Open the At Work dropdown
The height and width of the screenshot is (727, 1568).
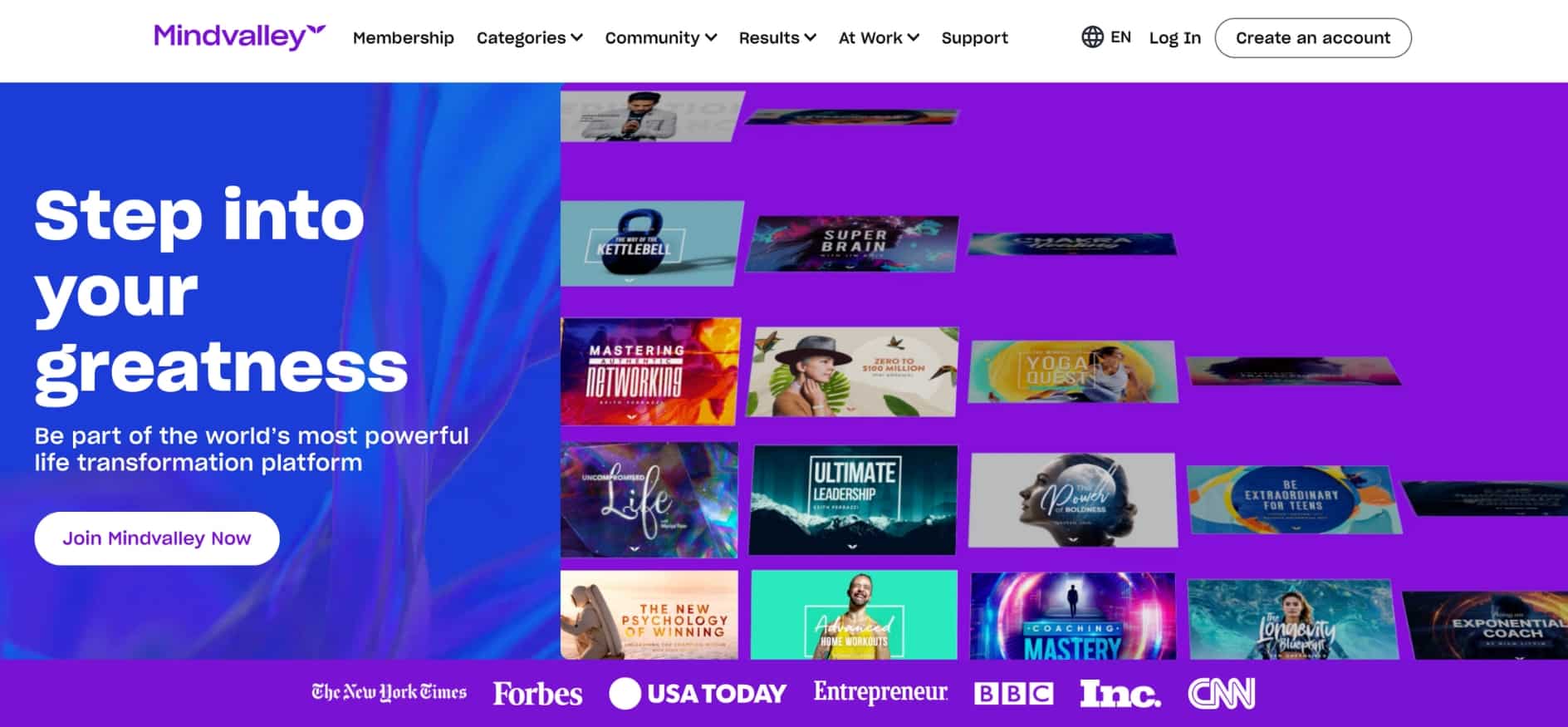[879, 38]
